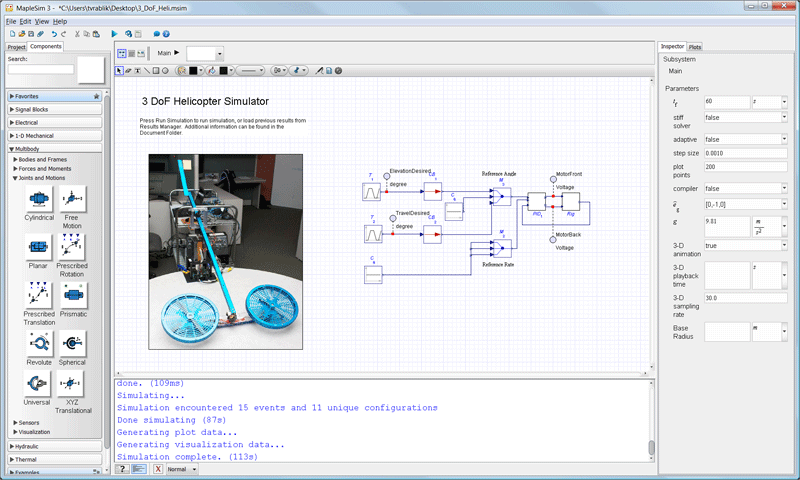Run the simulation with the play button

coord(114,33)
